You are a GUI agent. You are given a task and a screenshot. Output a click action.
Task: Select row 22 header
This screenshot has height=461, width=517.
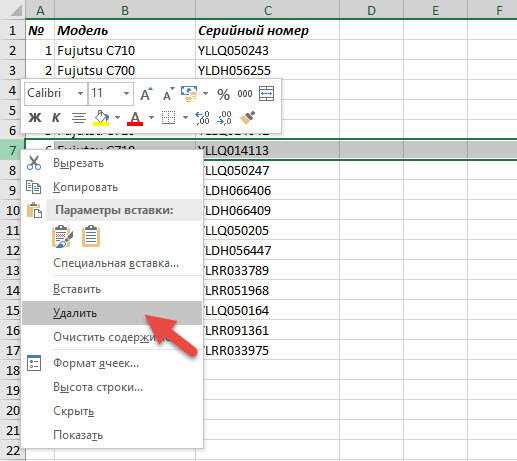point(12,450)
